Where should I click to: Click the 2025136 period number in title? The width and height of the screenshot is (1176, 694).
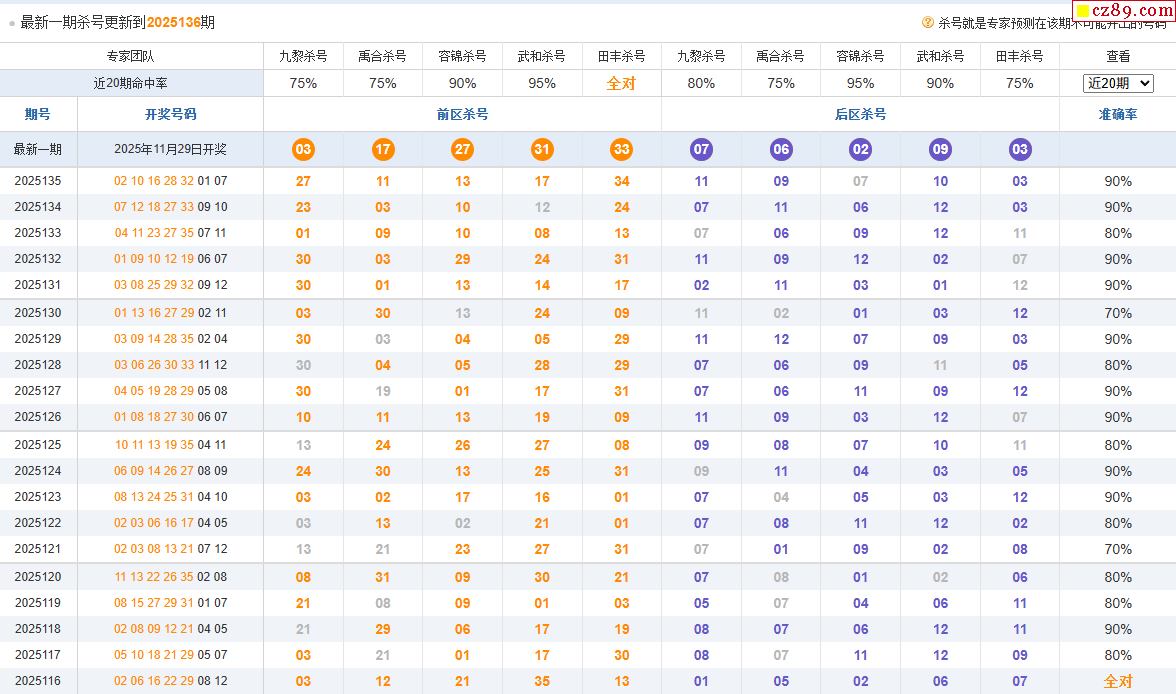[x=173, y=22]
